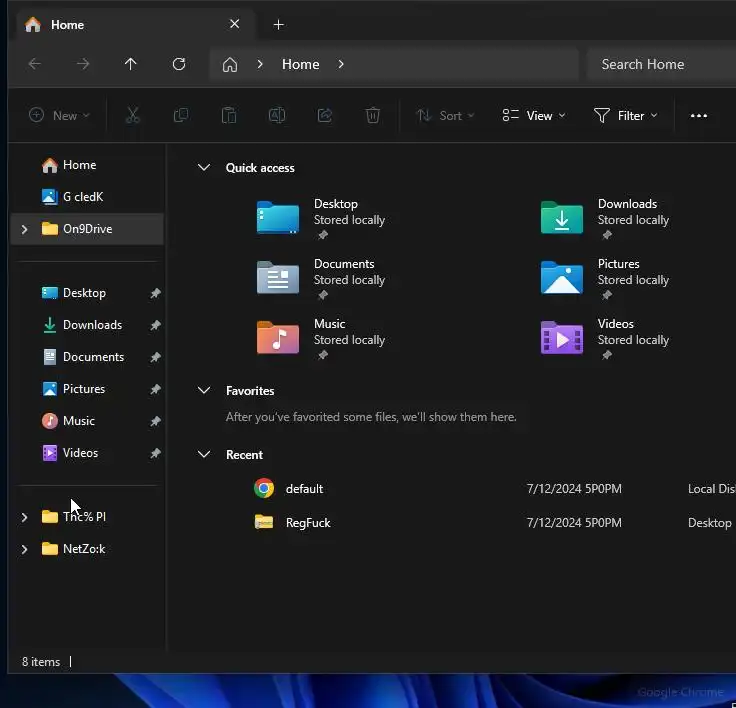Click the folder icon next to RegFuck
The height and width of the screenshot is (708, 736).
click(264, 522)
